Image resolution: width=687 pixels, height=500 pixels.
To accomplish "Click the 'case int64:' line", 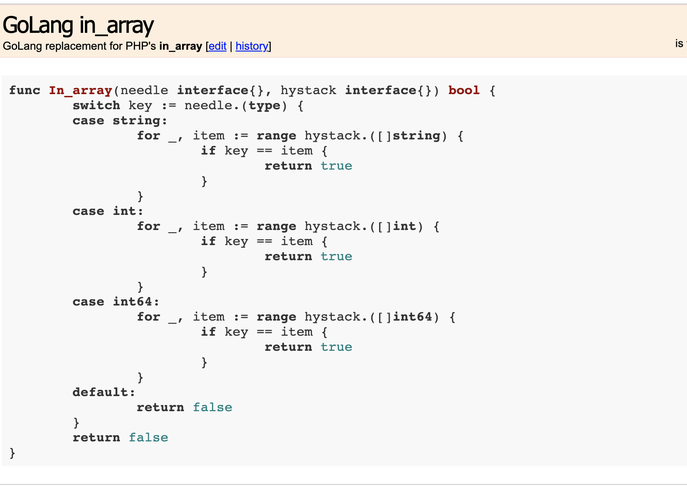I will pos(116,301).
